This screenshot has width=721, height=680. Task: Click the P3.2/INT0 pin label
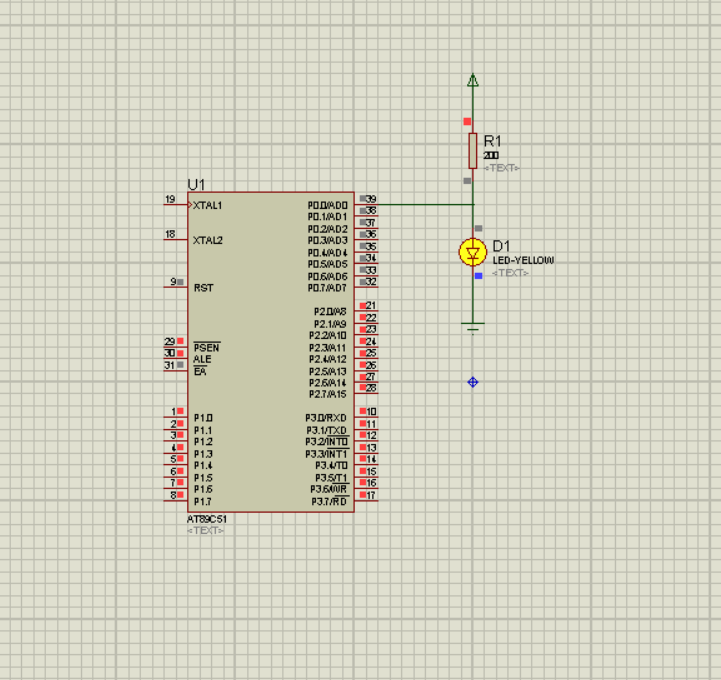tap(326, 442)
